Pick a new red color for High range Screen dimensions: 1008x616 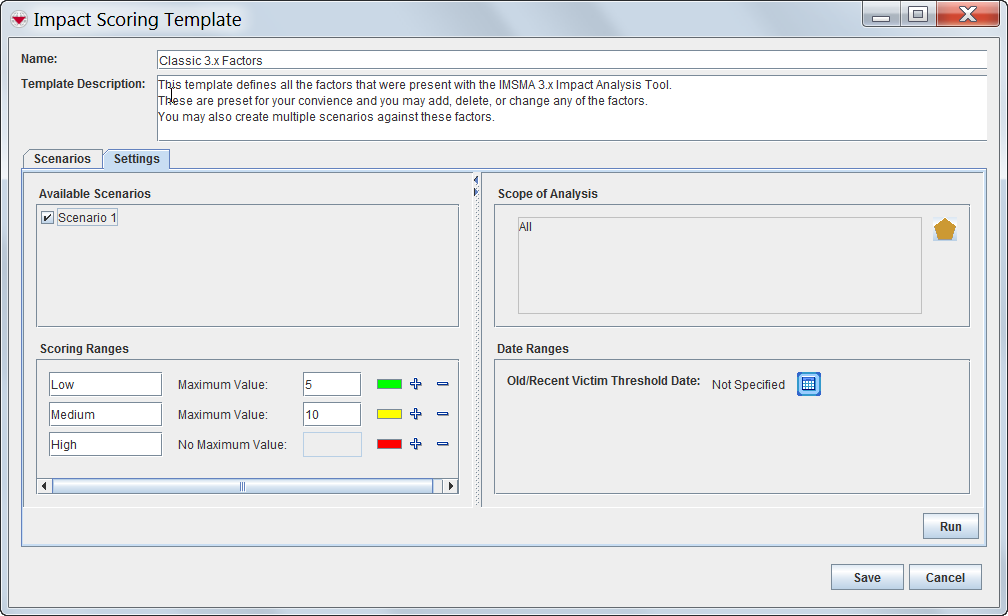[x=389, y=444]
